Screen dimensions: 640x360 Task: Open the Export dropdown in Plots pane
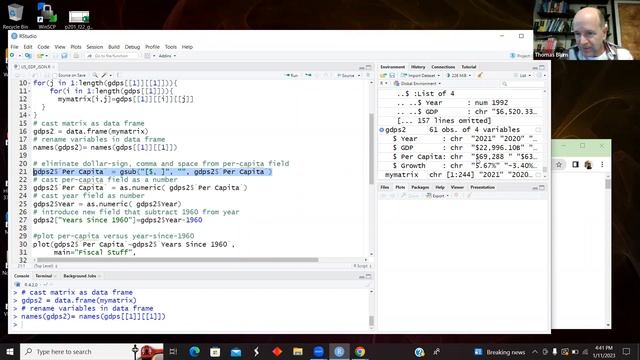click(x=438, y=196)
